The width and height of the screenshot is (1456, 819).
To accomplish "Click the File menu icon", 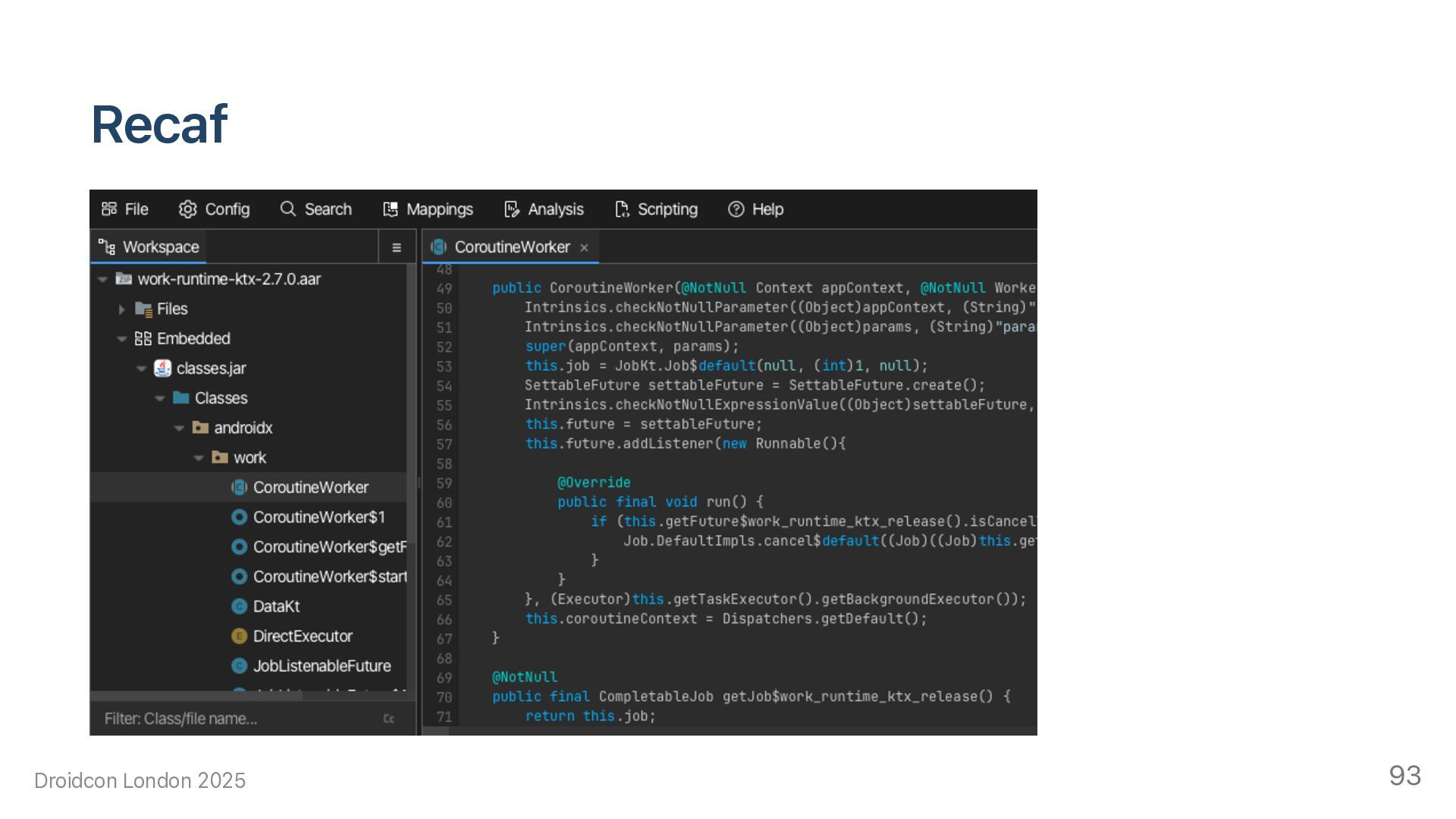I will [x=110, y=209].
